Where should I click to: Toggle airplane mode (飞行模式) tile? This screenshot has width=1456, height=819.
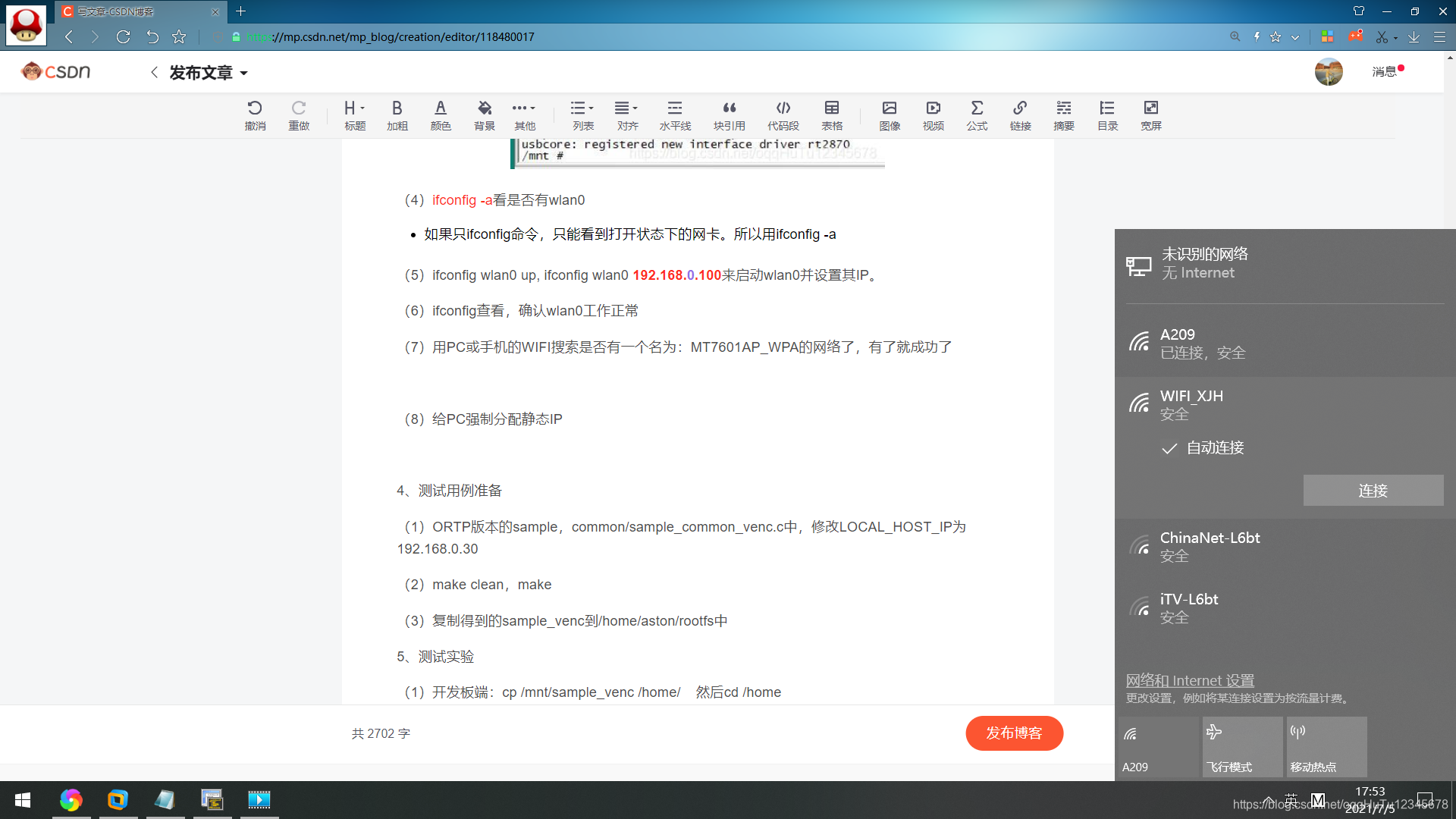pos(1242,747)
